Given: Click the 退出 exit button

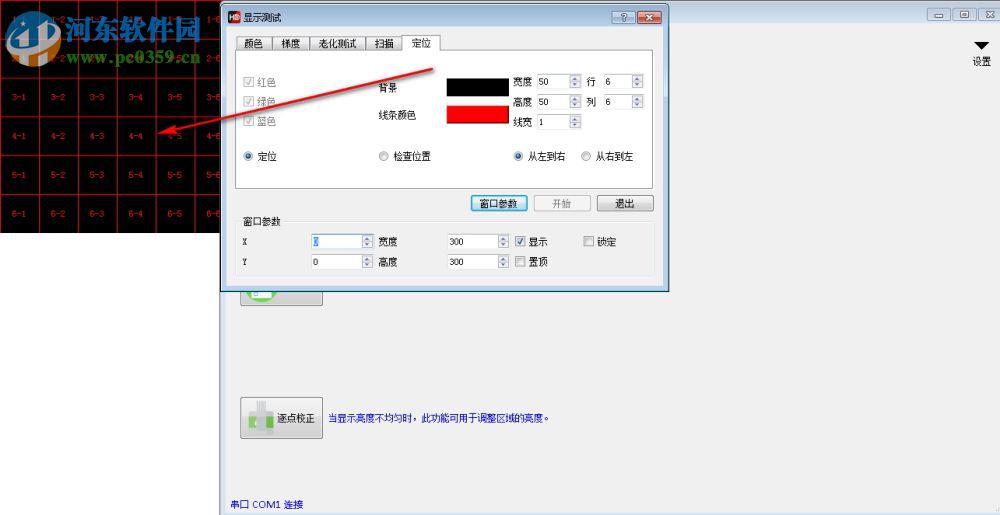Looking at the screenshot, I should pyautogui.click(x=625, y=203).
